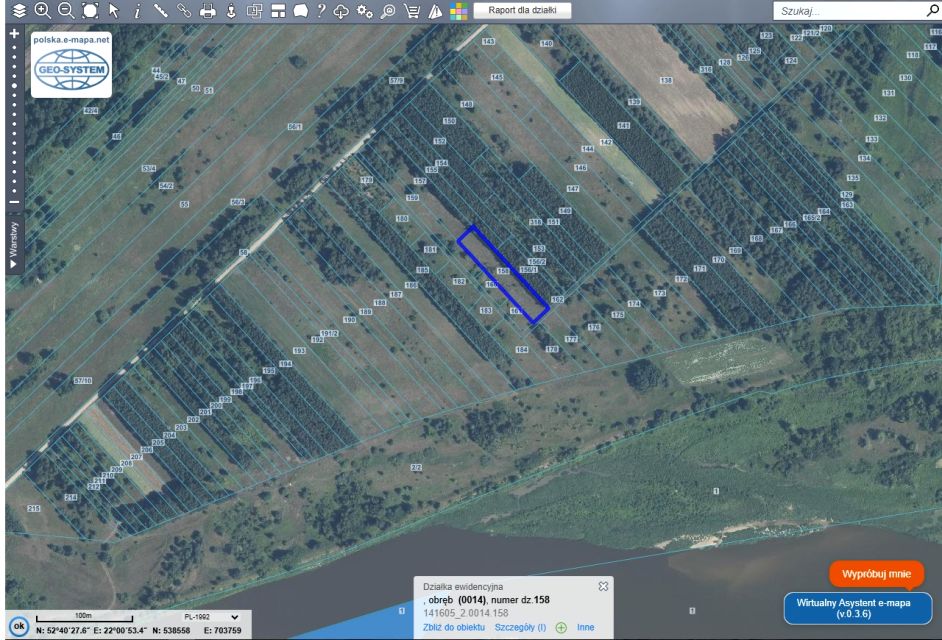Click the printer icon in toolbar

click(208, 10)
